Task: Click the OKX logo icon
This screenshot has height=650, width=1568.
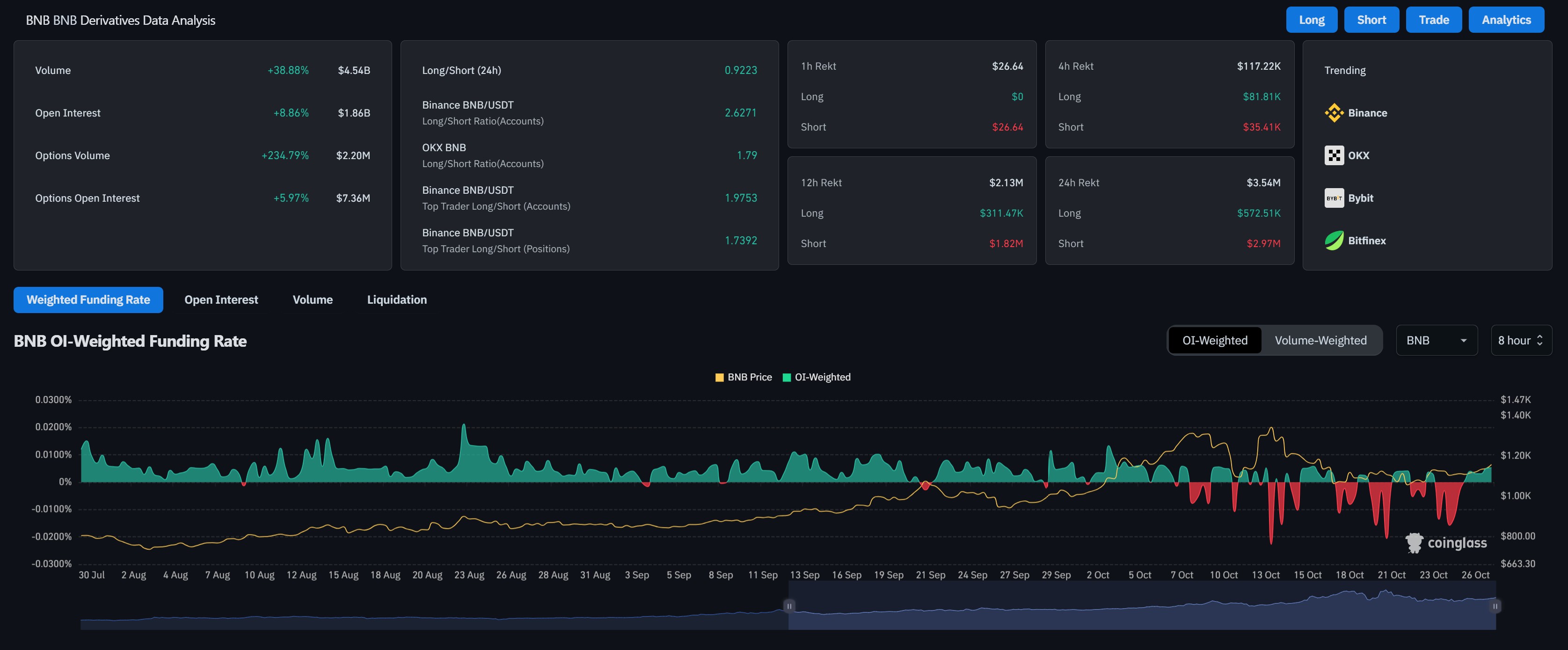Action: pyautogui.click(x=1334, y=155)
